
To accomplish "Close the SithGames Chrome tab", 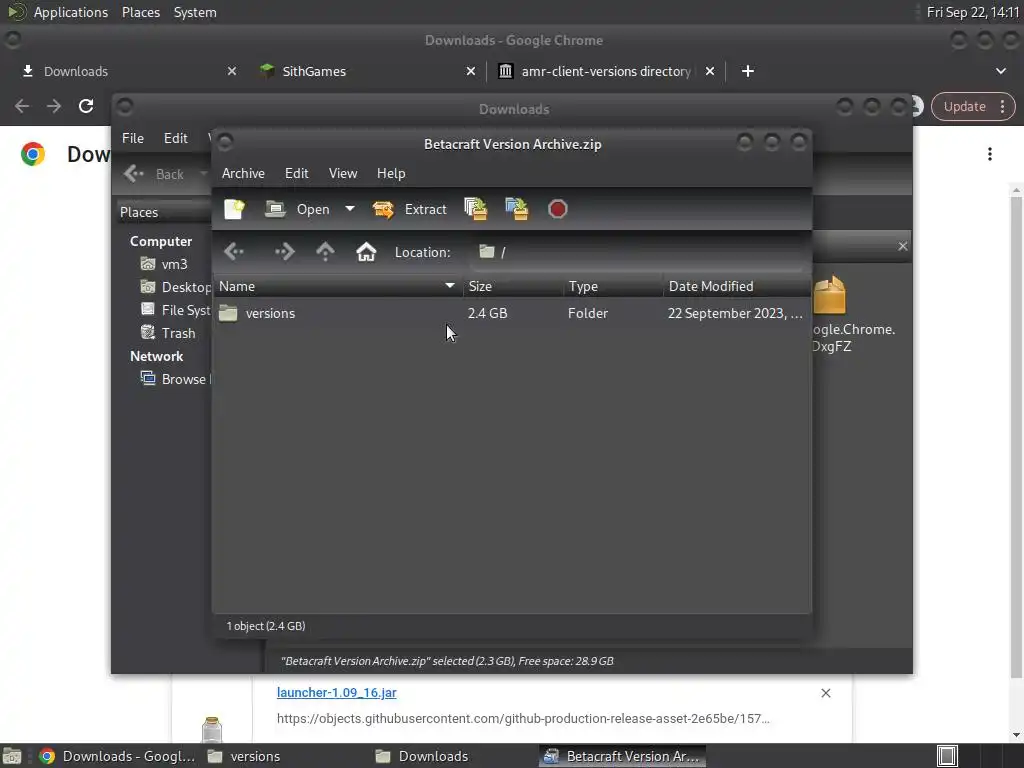I will tap(470, 71).
